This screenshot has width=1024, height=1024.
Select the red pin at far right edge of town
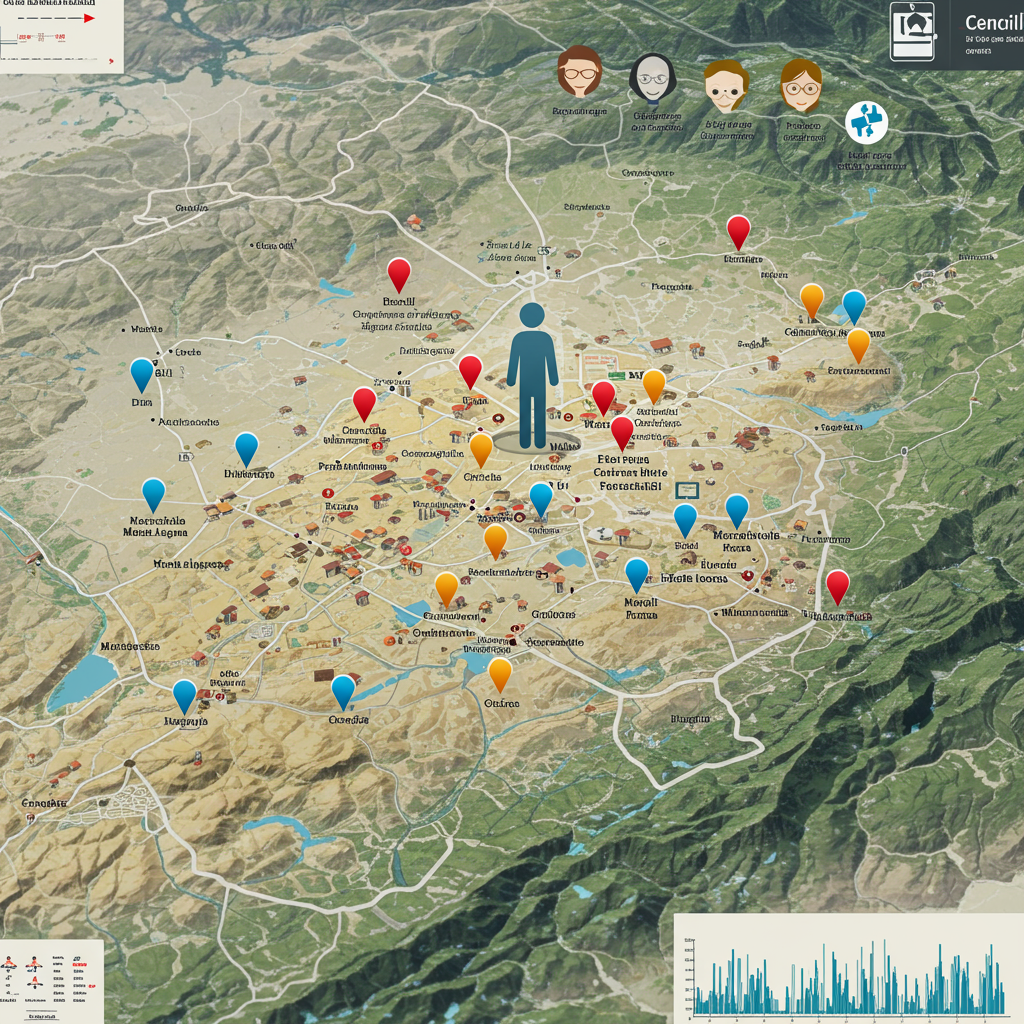click(x=837, y=584)
